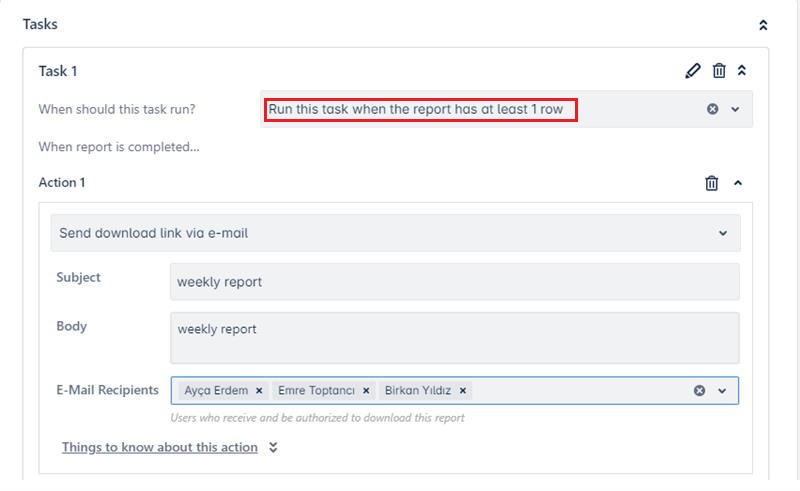The height and width of the screenshot is (491, 800).
Task: Clear all e-mail recipients
Action: [699, 390]
